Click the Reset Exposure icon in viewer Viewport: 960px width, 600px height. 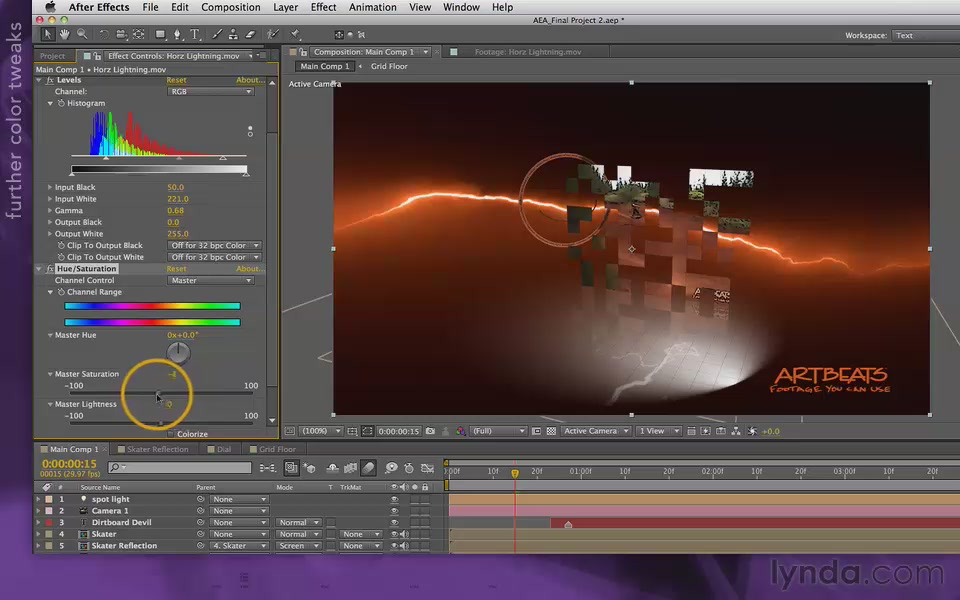click(x=752, y=431)
